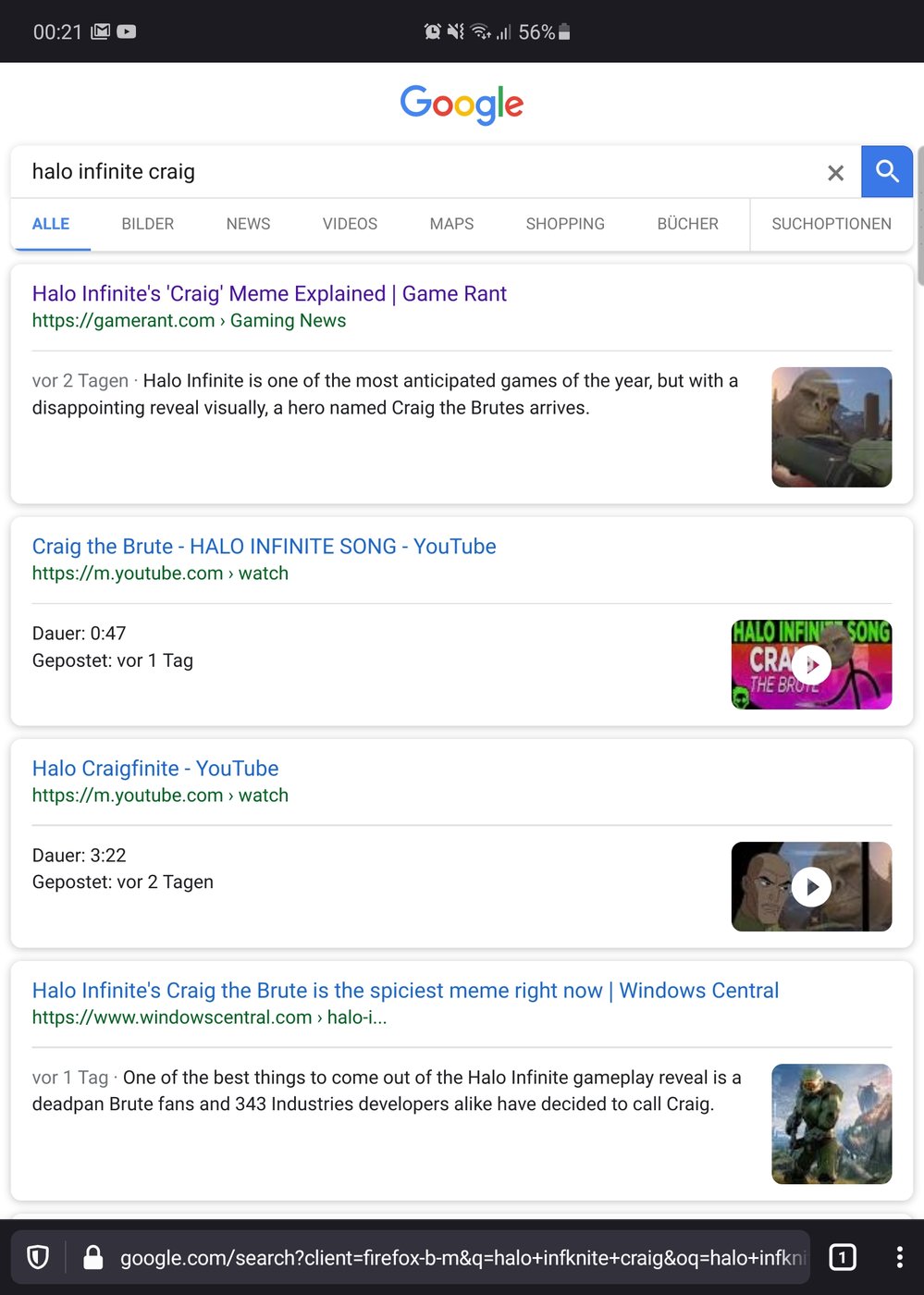Clear the search query with the X icon
Viewport: 924px width, 1295px height.
pyautogui.click(x=835, y=173)
